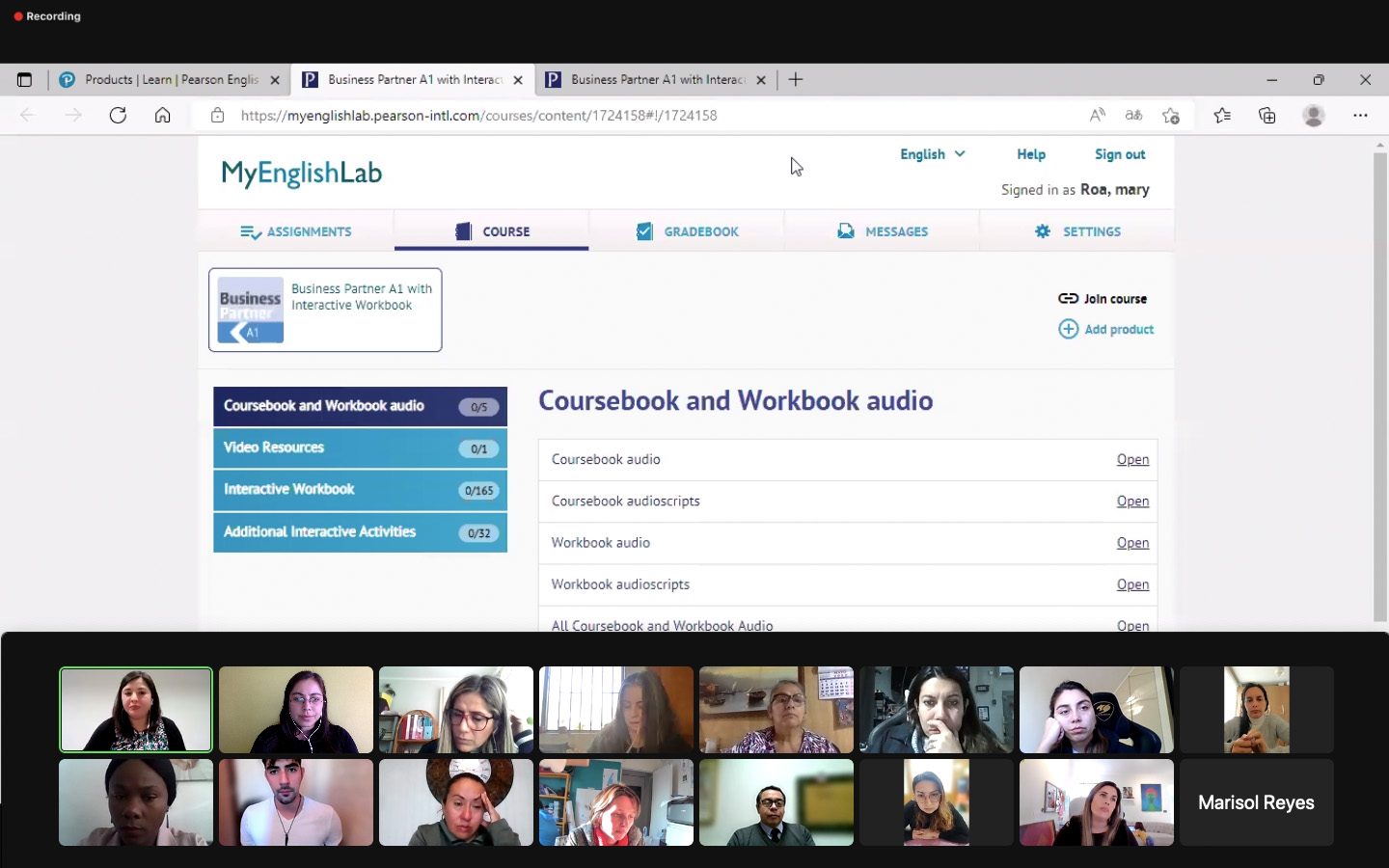1389x868 pixels.
Task: Select the Marisol Reyes participant tile
Action: pyautogui.click(x=1256, y=802)
